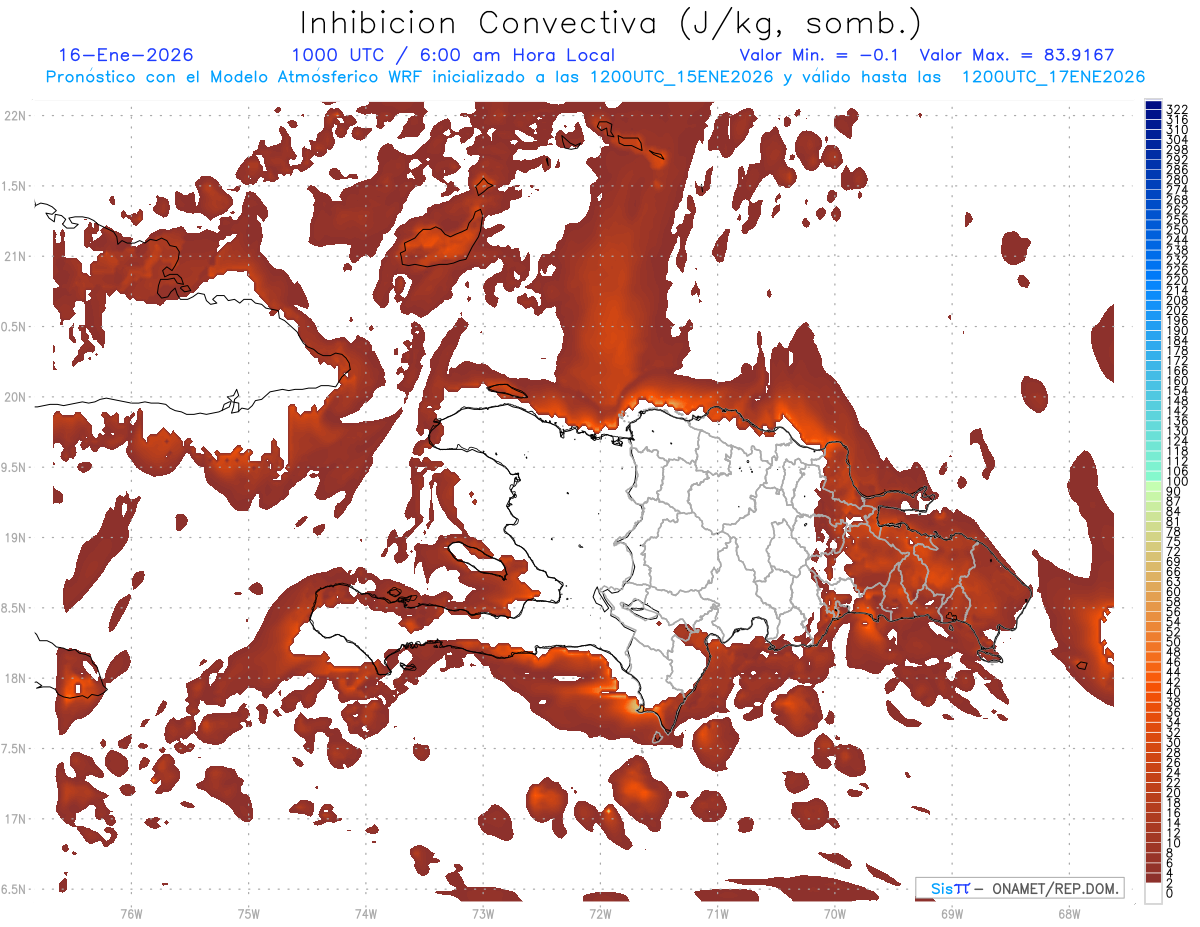The height and width of the screenshot is (927, 1200).
Task: Click the '72W' longitude label
Action: tap(600, 914)
